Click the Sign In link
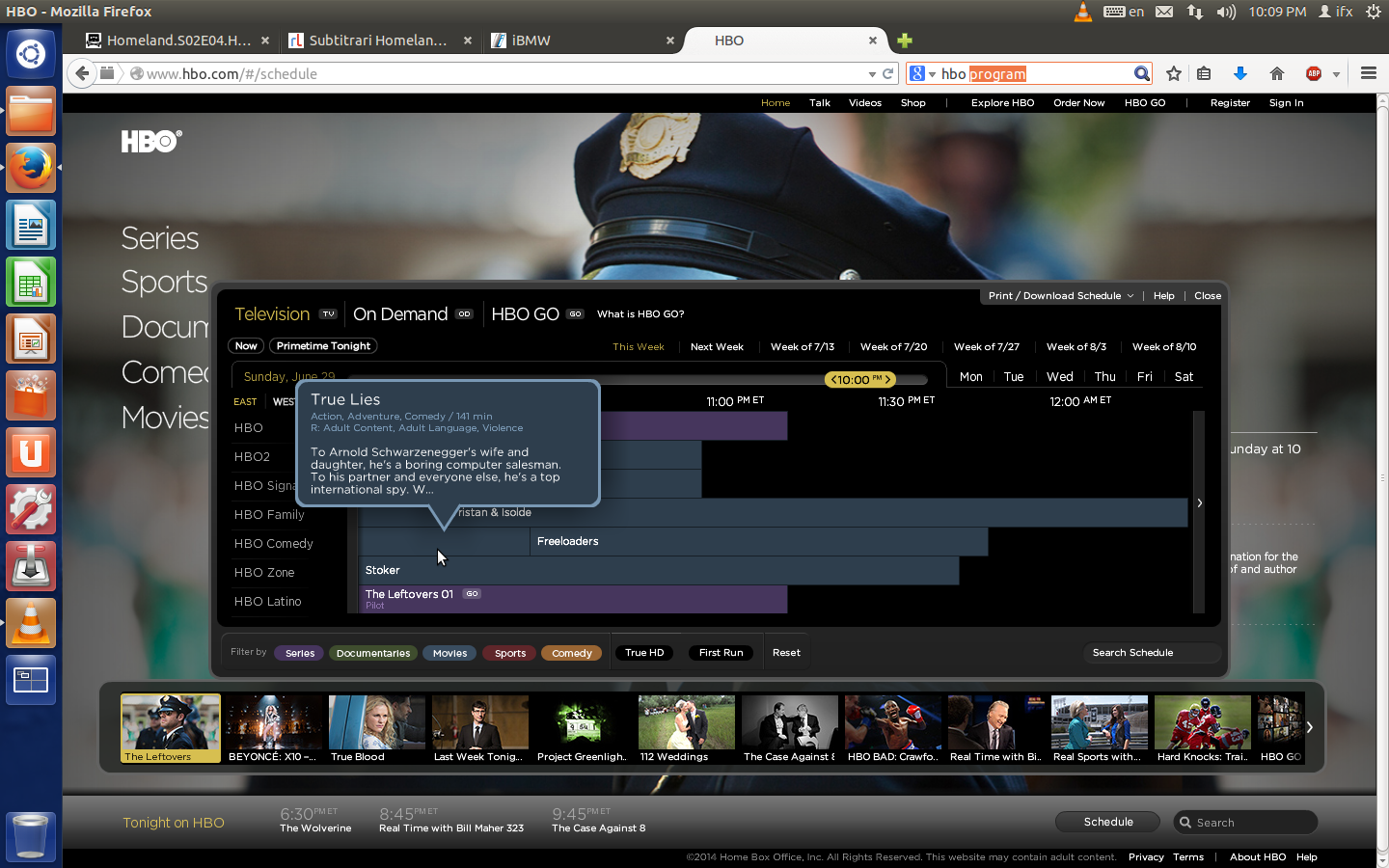Viewport: 1389px width, 868px height. [x=1286, y=103]
